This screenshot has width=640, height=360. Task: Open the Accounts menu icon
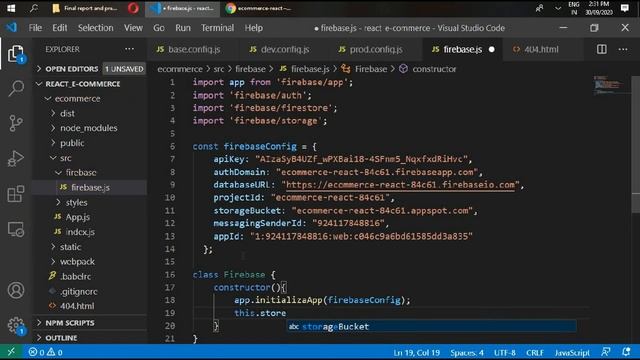tap(16, 290)
